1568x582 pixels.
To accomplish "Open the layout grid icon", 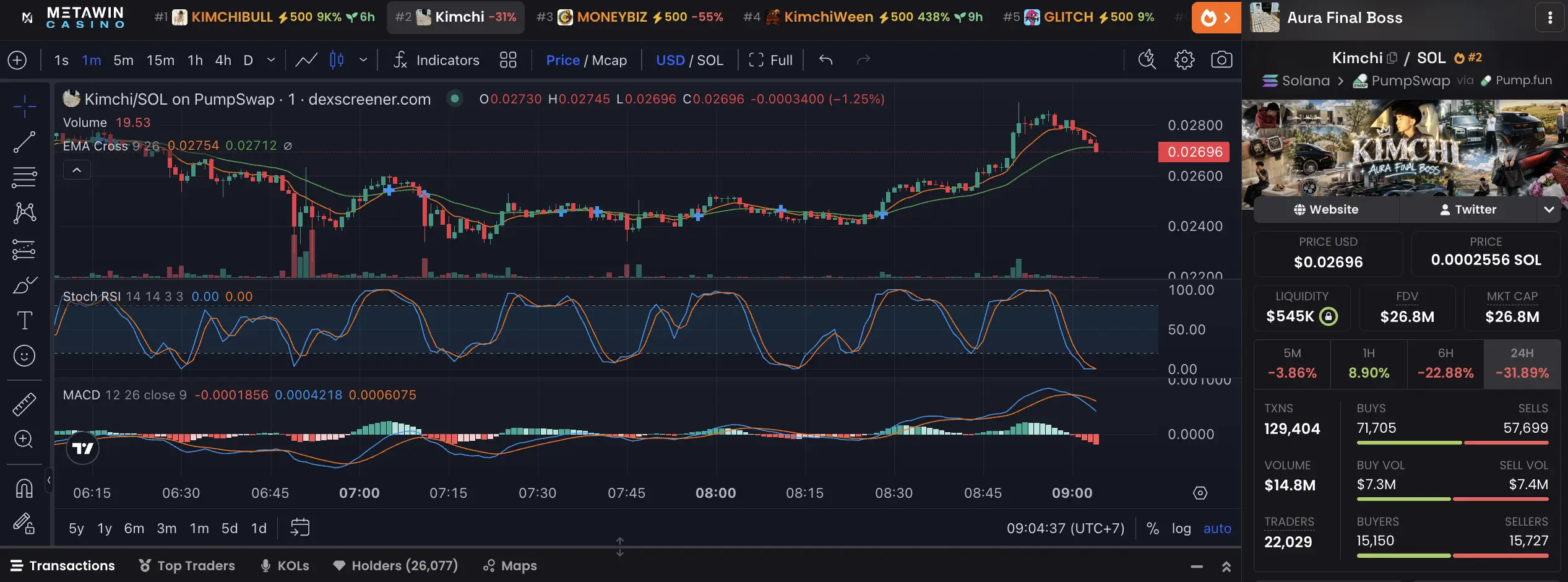I will coord(508,60).
